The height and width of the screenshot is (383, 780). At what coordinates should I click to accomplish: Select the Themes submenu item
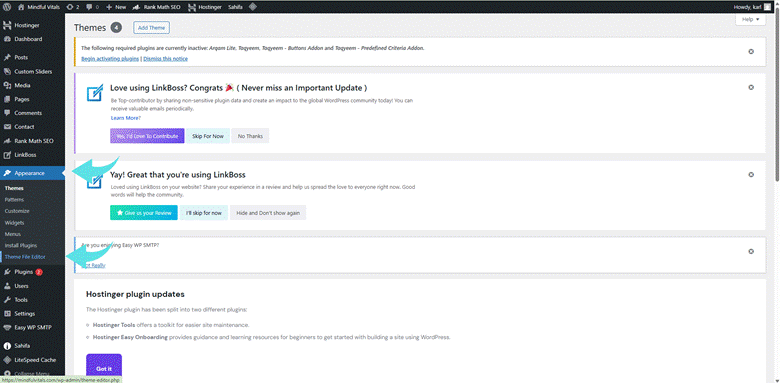tap(14, 189)
